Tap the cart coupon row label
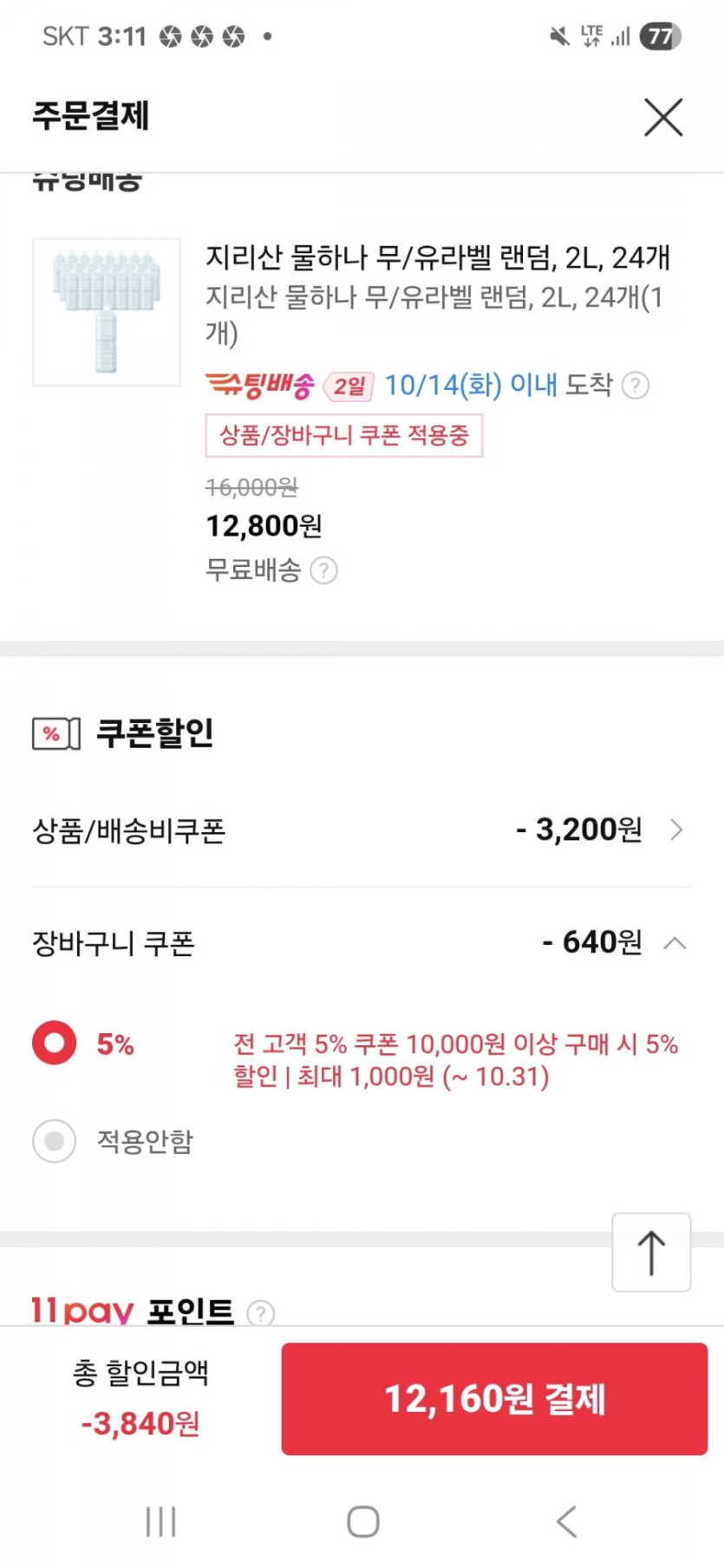This screenshot has width=724, height=1568. coord(114,942)
